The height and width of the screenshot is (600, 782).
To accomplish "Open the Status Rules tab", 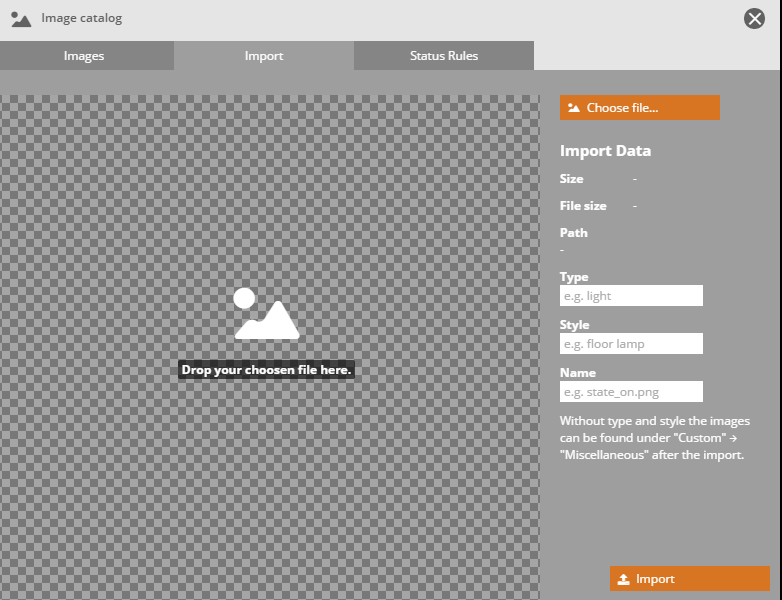I will [444, 56].
